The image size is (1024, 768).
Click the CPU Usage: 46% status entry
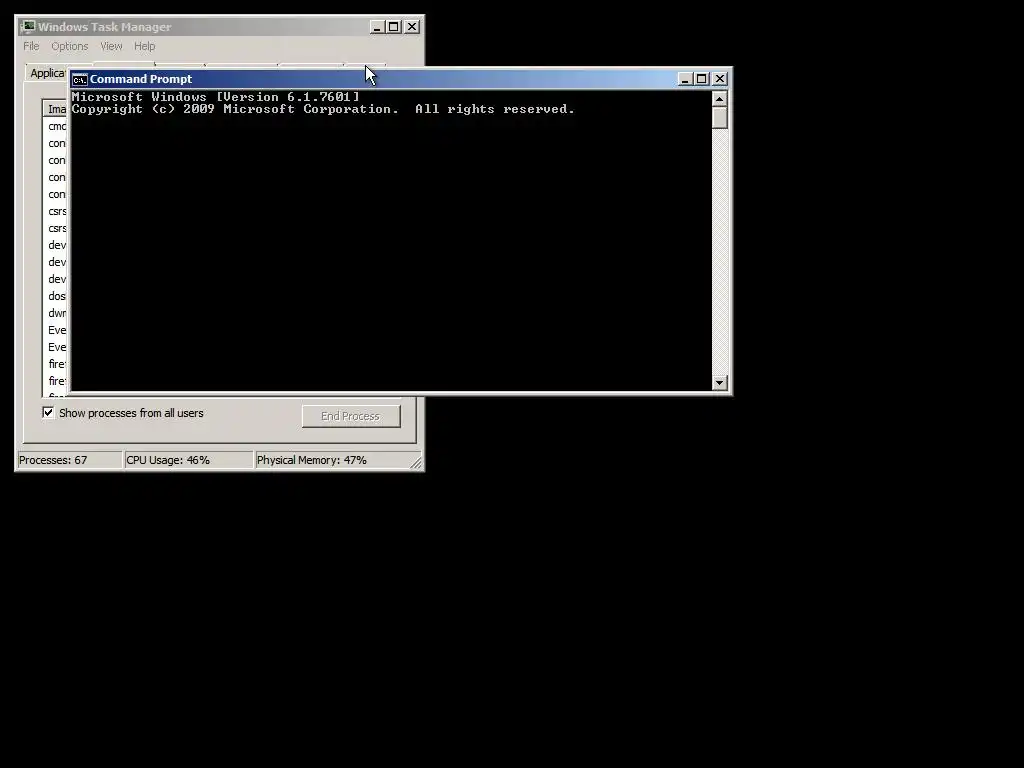[188, 460]
